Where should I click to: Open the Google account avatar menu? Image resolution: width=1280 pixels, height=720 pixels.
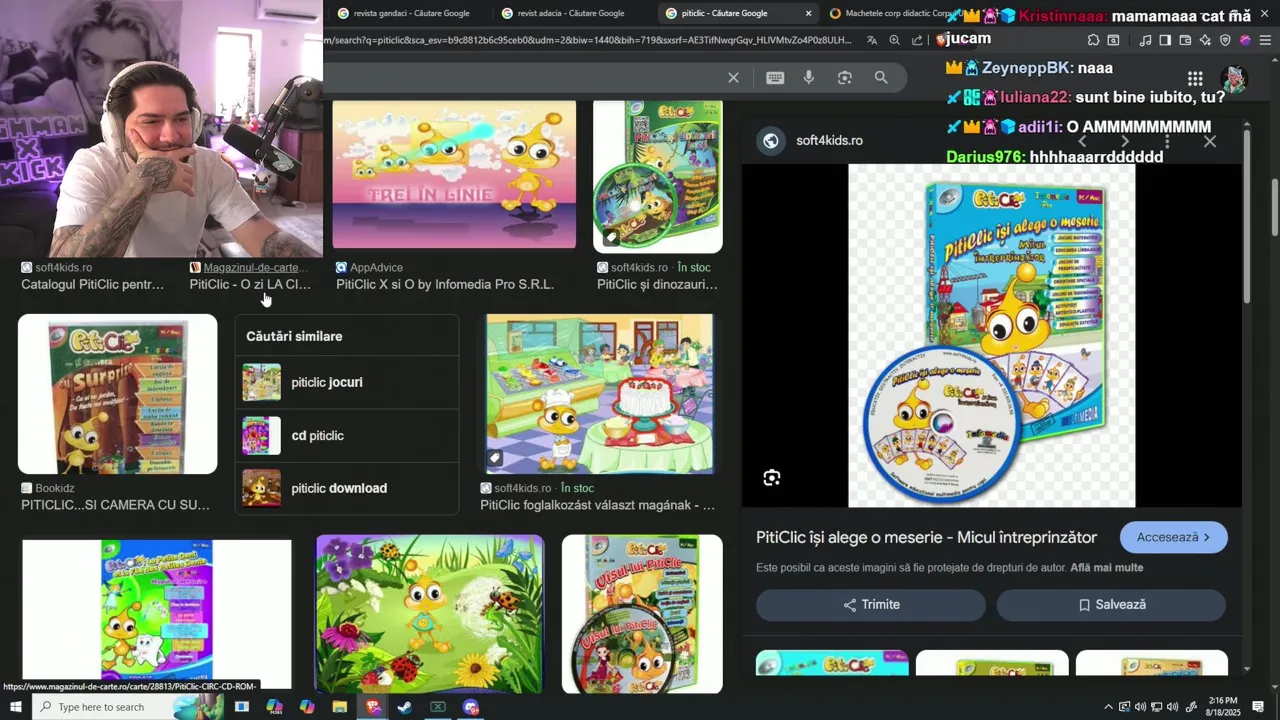[1234, 79]
